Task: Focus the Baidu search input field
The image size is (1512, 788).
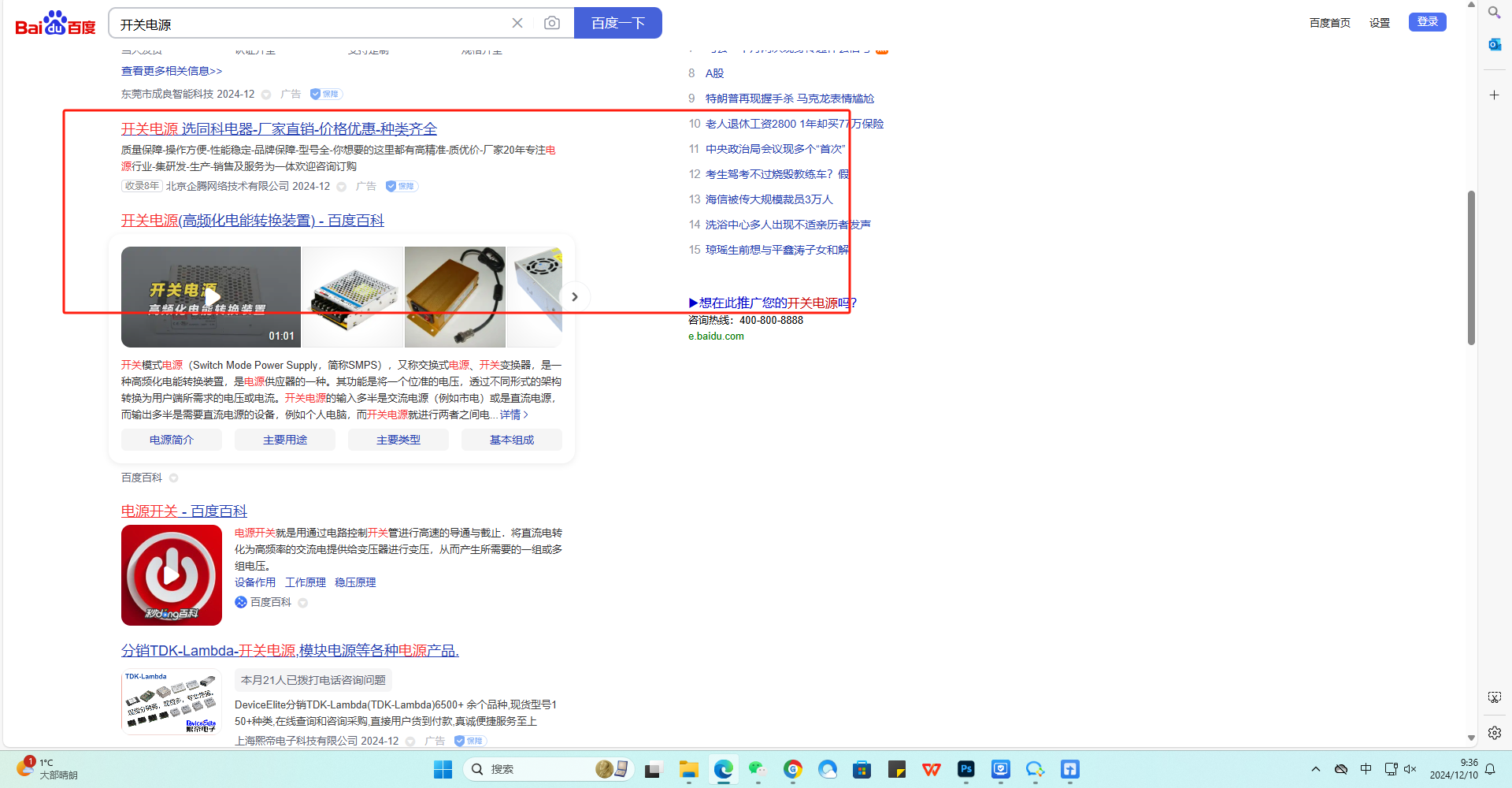Action: click(311, 24)
